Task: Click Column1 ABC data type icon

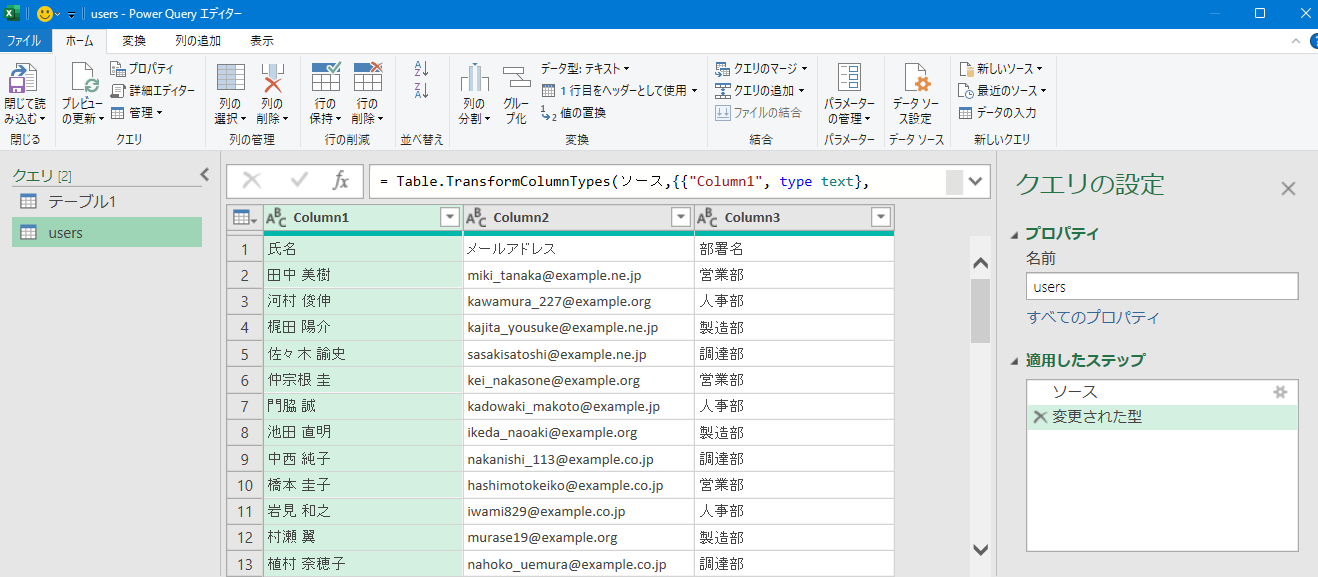Action: (x=276, y=218)
